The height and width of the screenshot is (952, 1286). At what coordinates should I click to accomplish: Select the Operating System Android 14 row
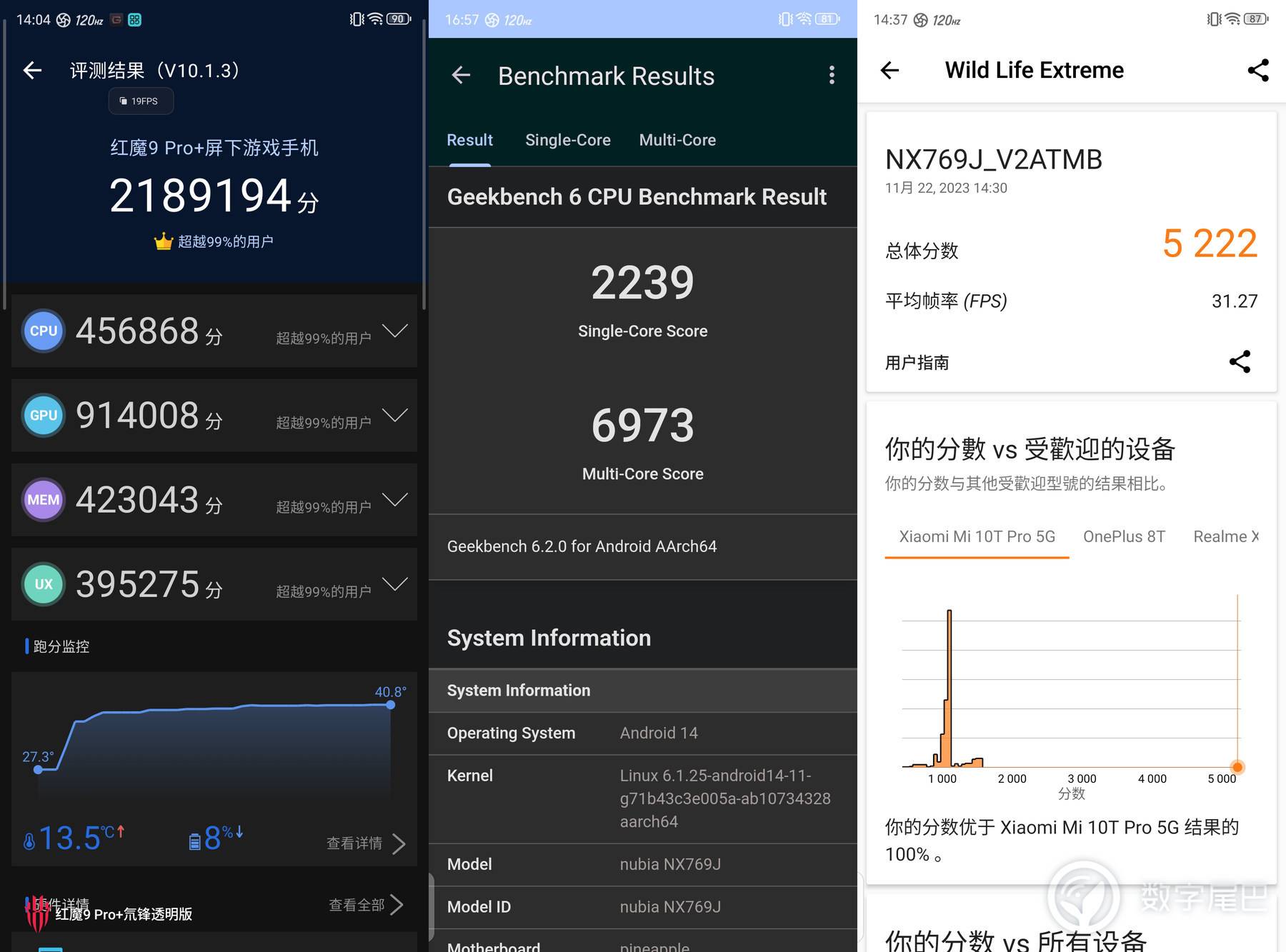pos(643,733)
